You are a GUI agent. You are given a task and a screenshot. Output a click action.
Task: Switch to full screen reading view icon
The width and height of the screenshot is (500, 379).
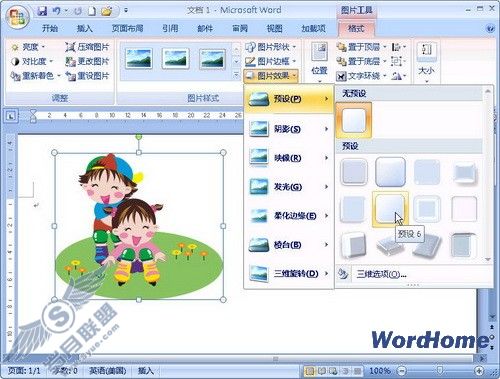click(x=322, y=371)
